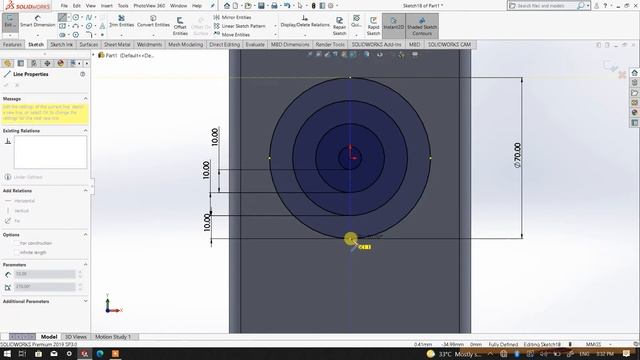This screenshot has width=640, height=360.
Task: Open the FeatureManager design tree tab
Action: pos(7,63)
